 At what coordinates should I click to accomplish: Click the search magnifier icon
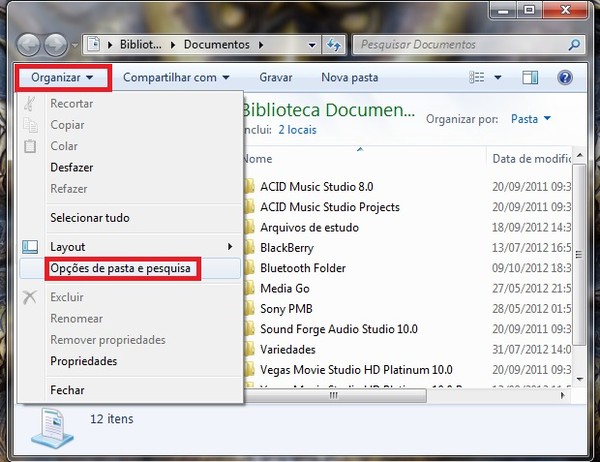(574, 45)
